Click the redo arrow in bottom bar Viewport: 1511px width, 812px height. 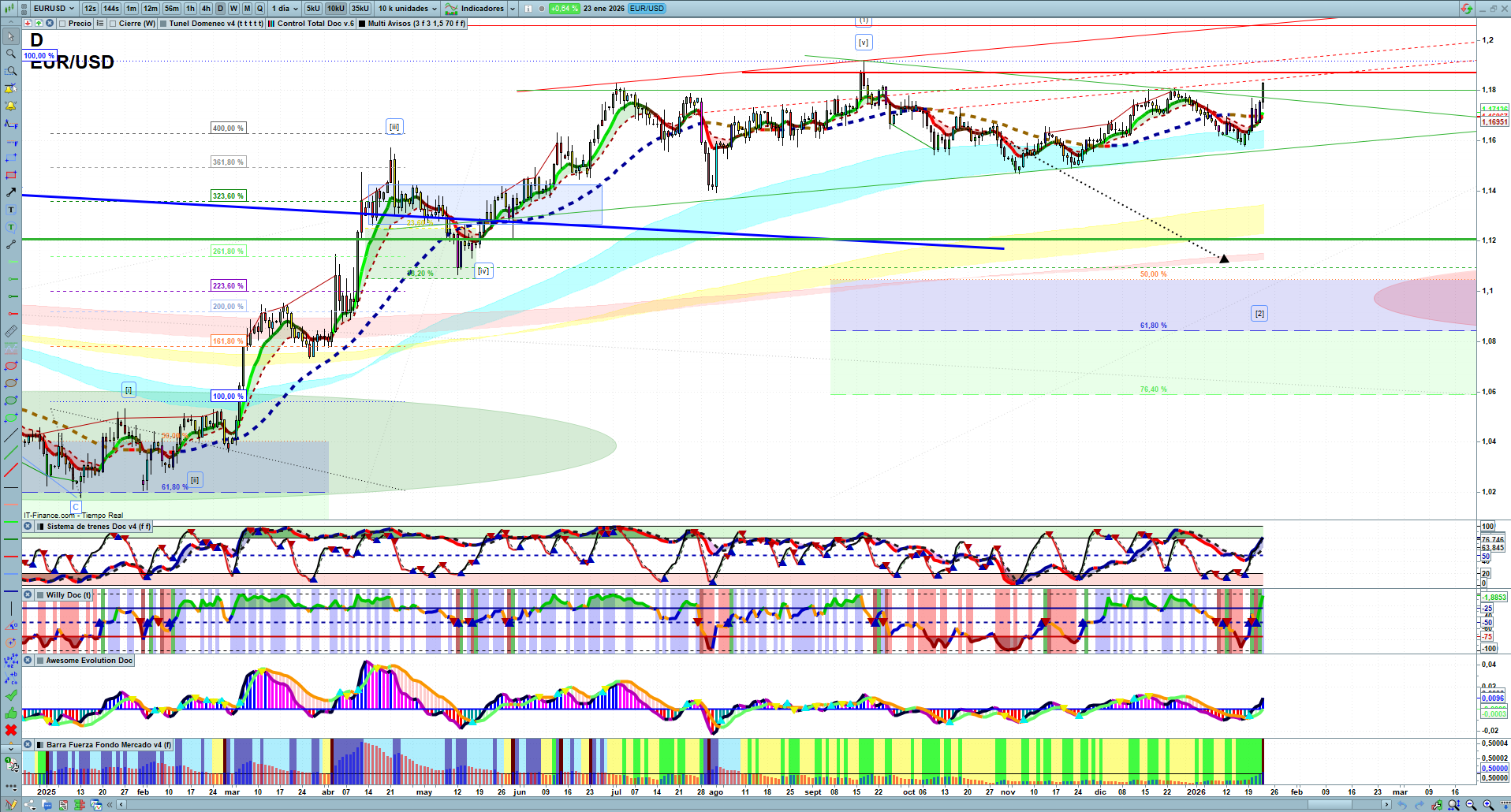click(1420, 805)
